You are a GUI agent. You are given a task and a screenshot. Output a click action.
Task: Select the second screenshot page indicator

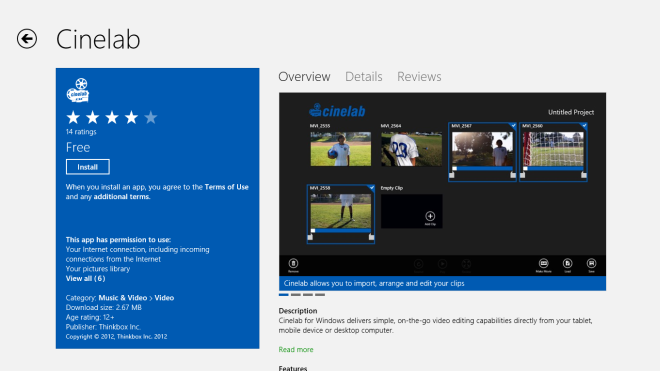pyautogui.click(x=296, y=295)
